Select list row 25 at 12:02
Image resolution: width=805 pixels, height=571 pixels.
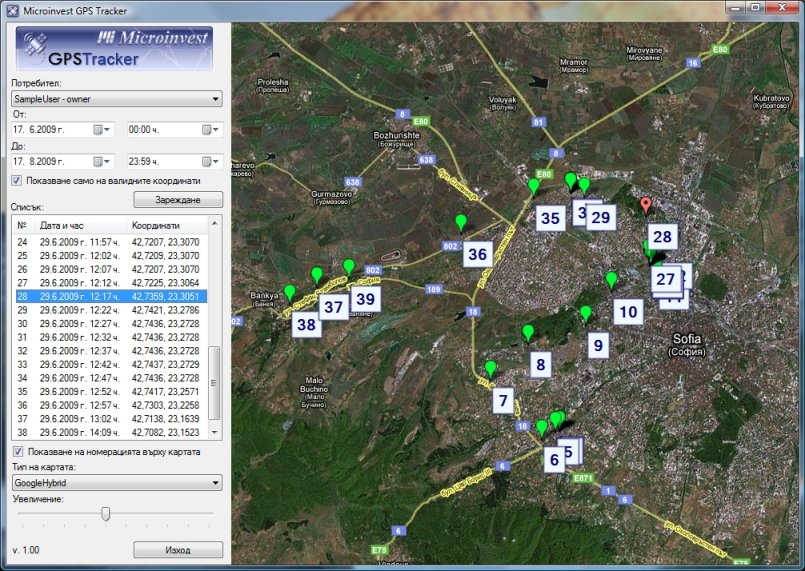click(x=110, y=256)
